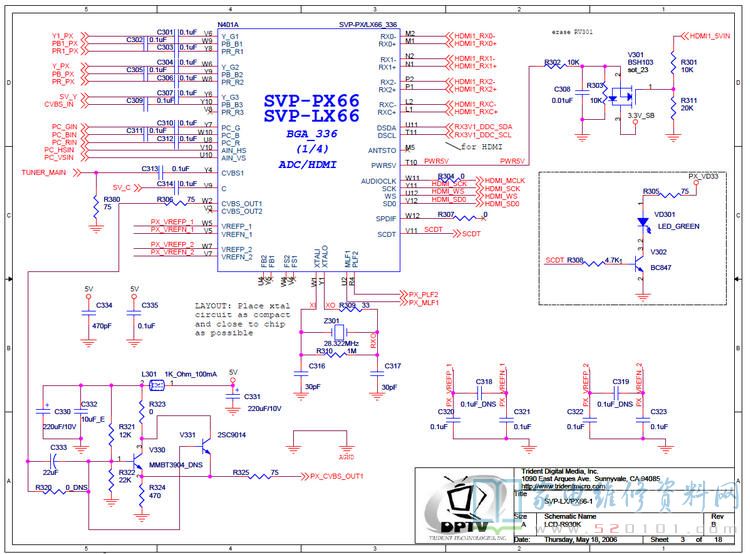Select the PC_VSIN input port
The height and width of the screenshot is (554, 750).
click(x=59, y=157)
